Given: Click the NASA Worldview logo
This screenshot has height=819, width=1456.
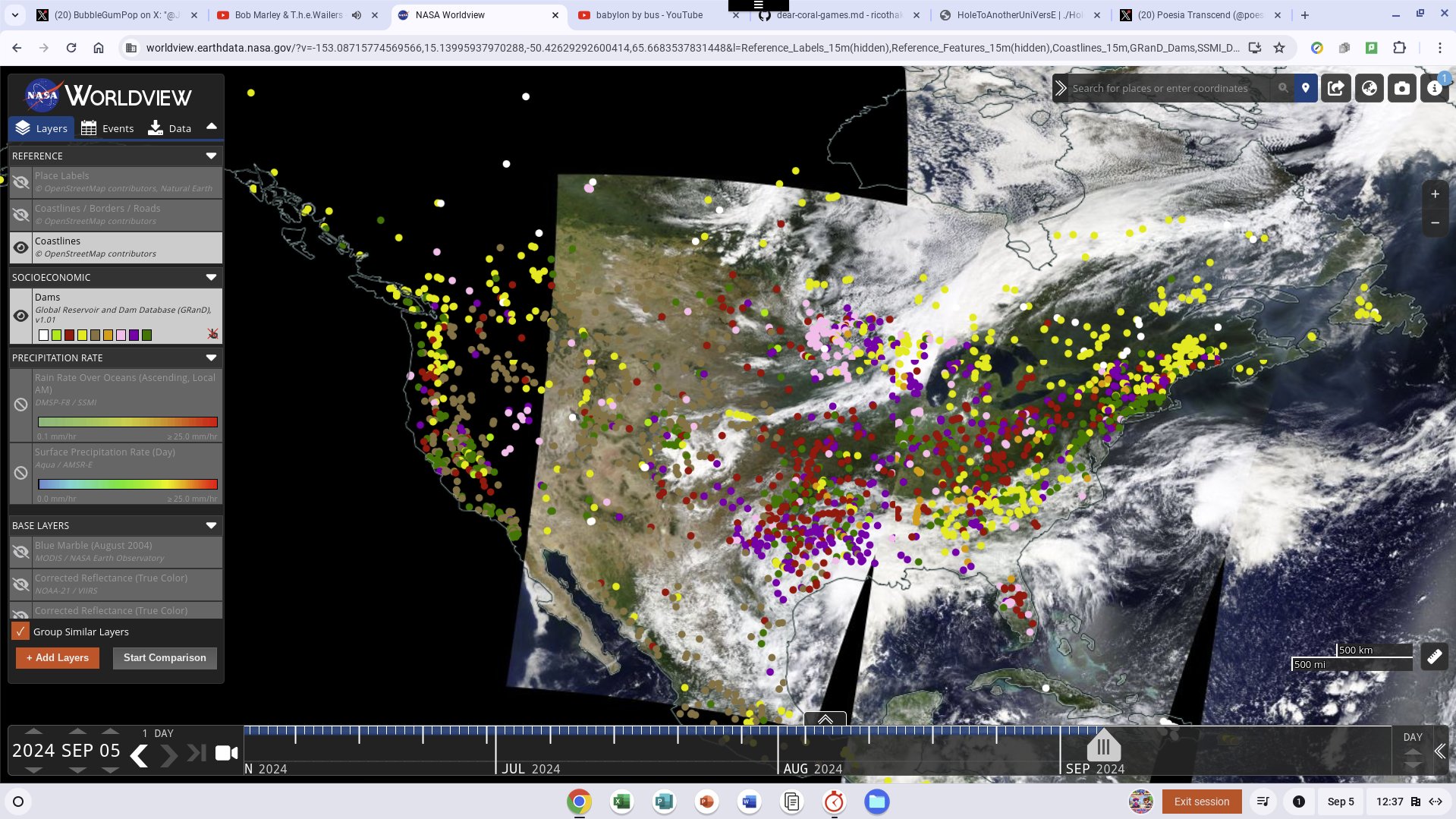Looking at the screenshot, I should [x=108, y=96].
